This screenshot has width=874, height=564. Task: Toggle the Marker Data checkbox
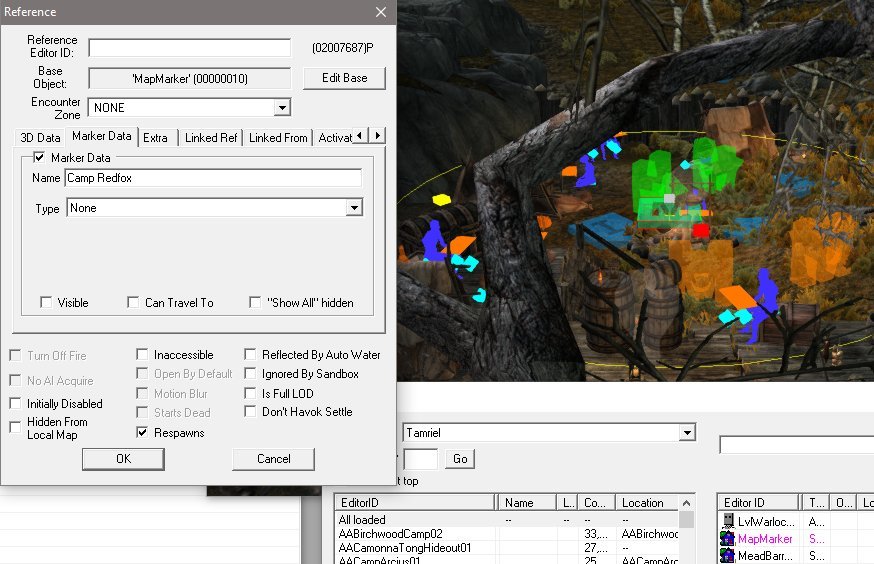pyautogui.click(x=39, y=158)
